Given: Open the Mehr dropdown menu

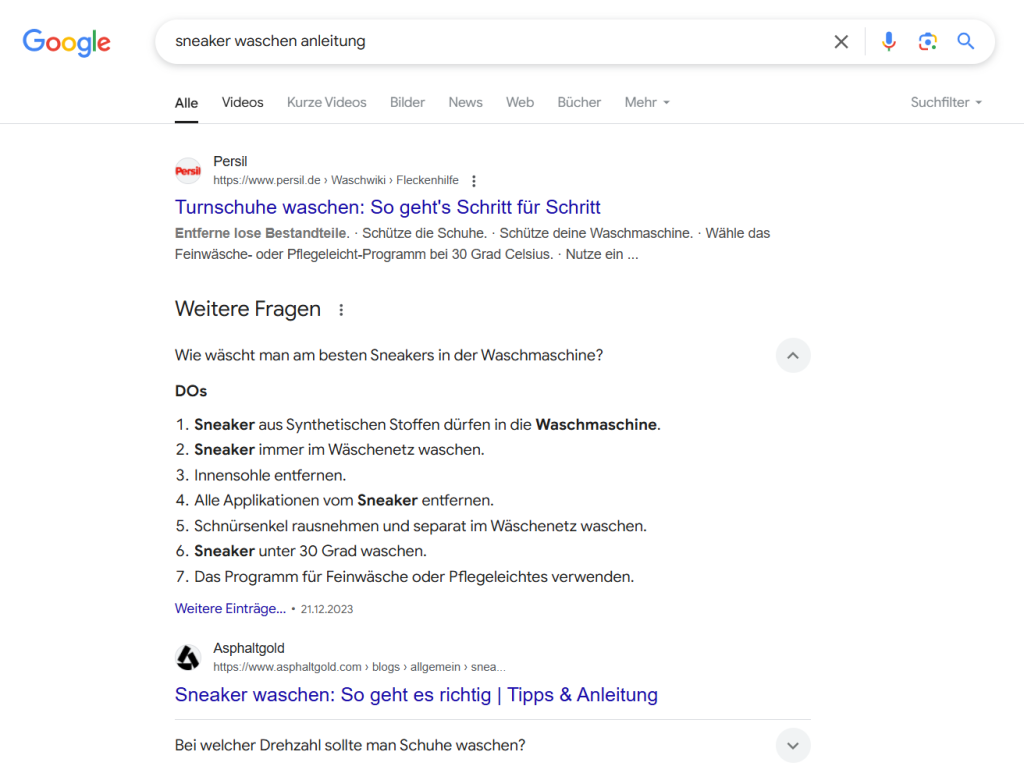Looking at the screenshot, I should click(647, 102).
